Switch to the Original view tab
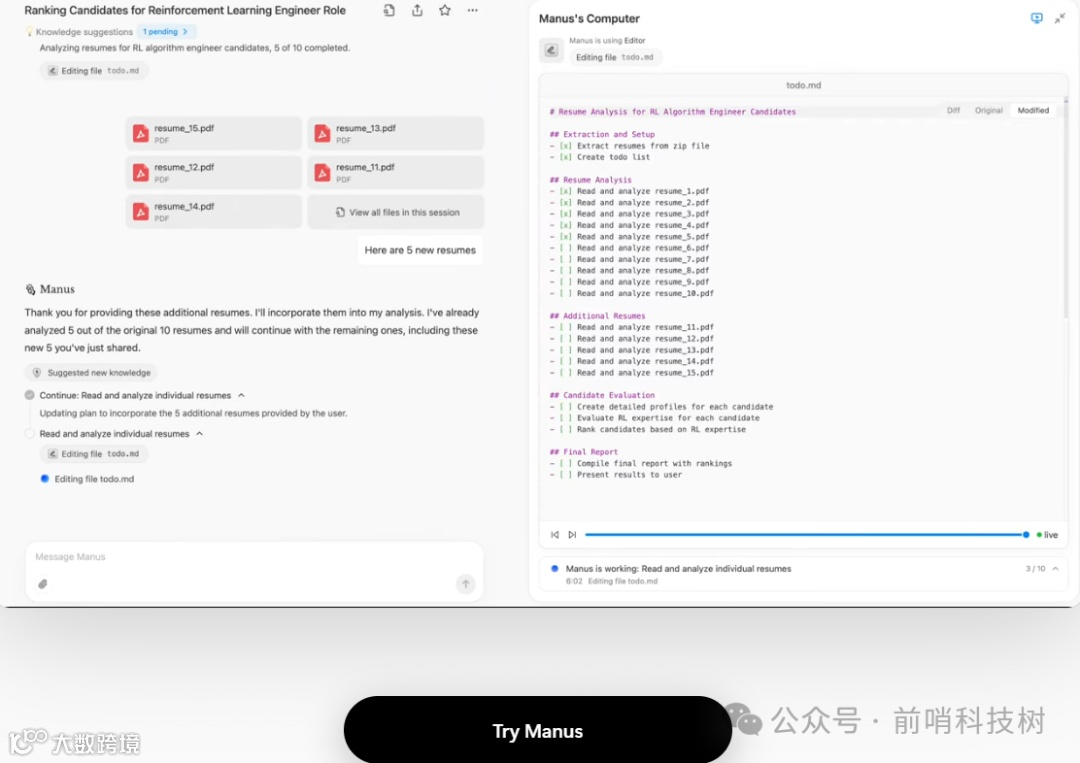This screenshot has height=763, width=1080. [x=988, y=110]
